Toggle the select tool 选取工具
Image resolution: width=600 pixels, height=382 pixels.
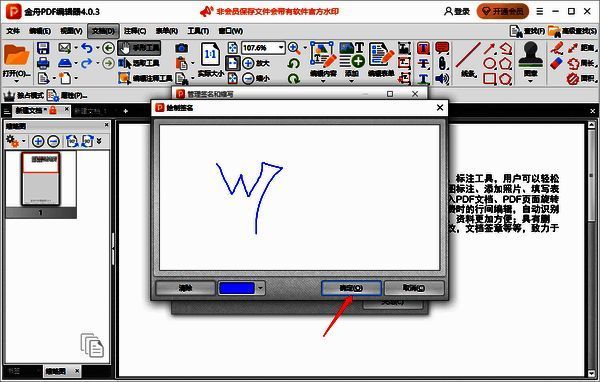(139, 63)
